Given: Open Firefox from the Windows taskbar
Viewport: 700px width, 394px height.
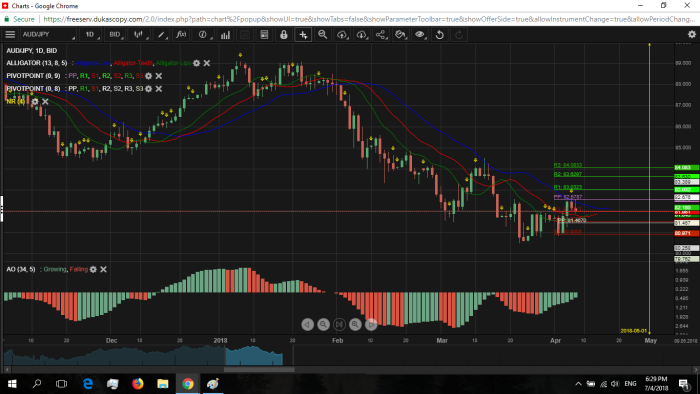Looking at the screenshot, I should click(138, 383).
